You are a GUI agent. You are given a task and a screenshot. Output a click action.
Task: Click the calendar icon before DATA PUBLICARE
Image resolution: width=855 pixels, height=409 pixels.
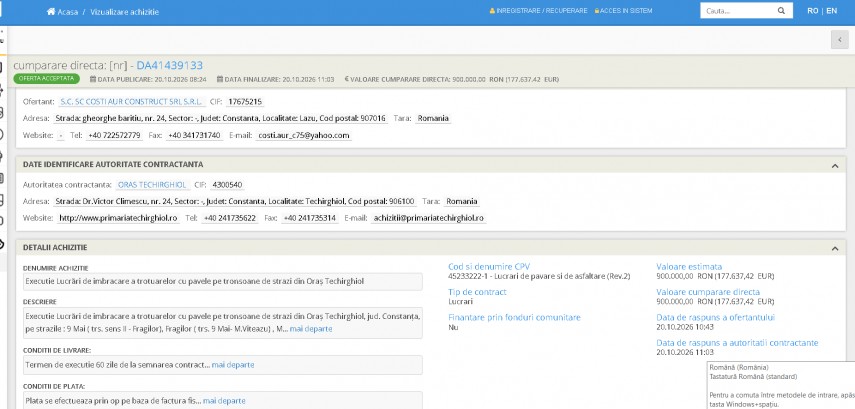tap(93, 79)
